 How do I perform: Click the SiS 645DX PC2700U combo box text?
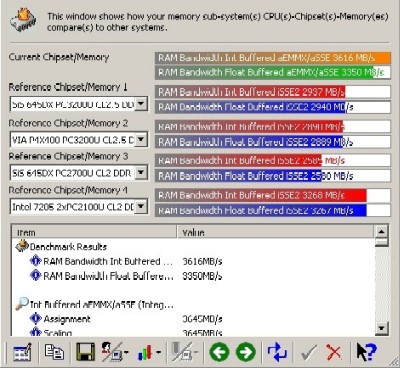click(72, 173)
